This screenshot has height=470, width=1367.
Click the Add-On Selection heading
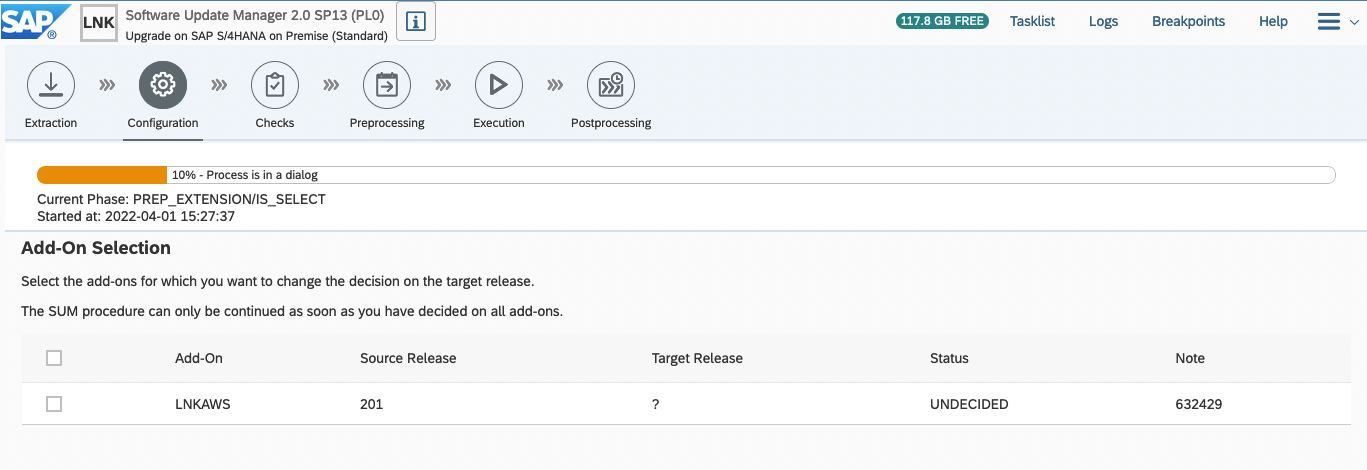96,248
